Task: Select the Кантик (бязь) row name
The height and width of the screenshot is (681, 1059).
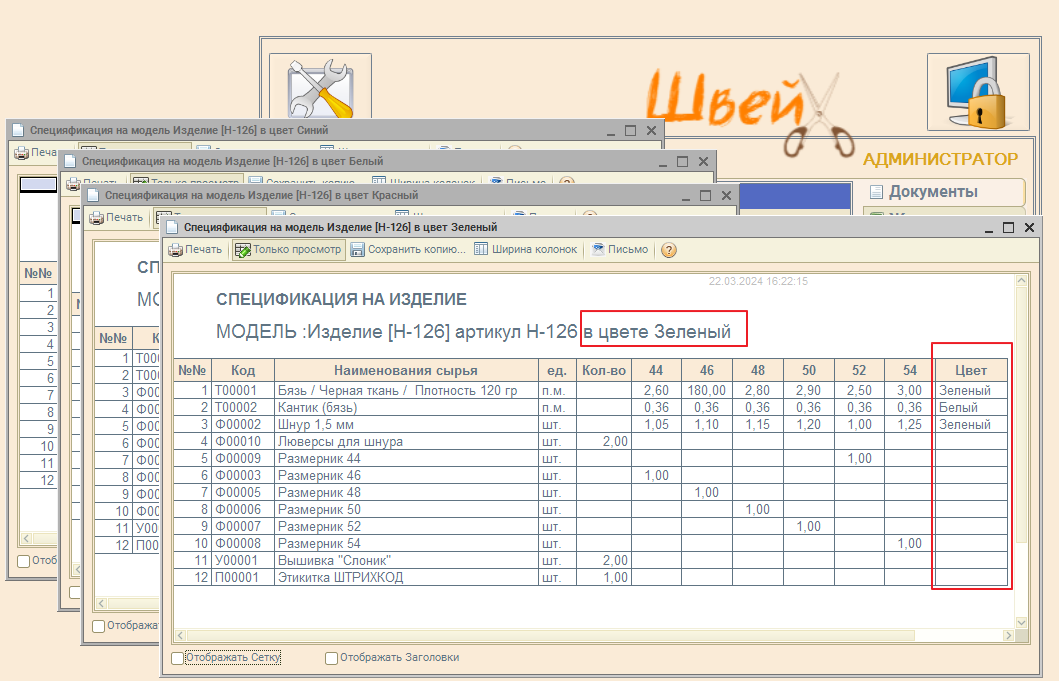Action: (x=406, y=407)
